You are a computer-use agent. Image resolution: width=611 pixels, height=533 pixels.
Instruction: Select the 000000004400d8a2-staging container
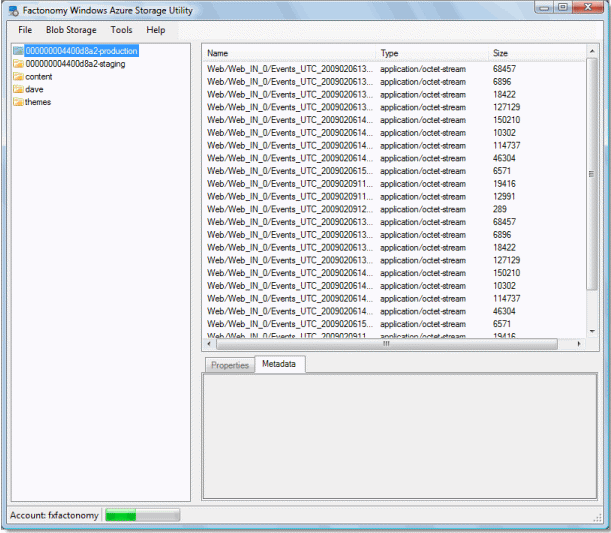(75, 64)
